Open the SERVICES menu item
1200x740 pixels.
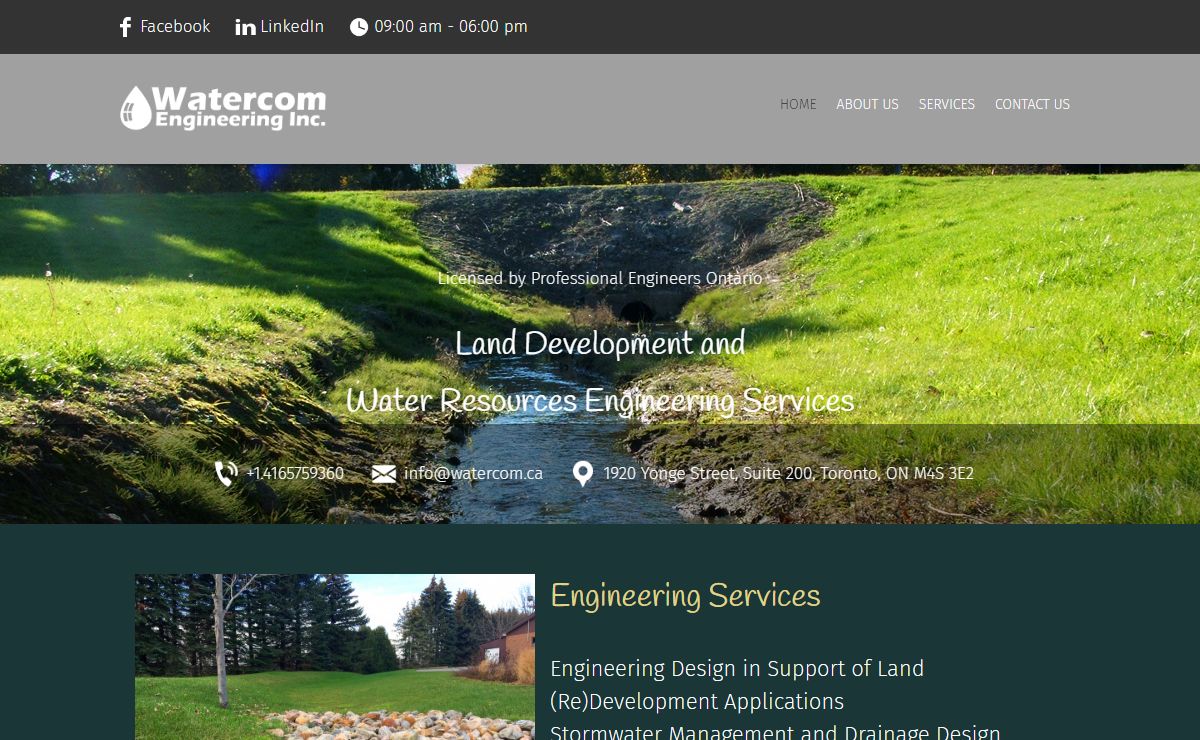click(947, 104)
